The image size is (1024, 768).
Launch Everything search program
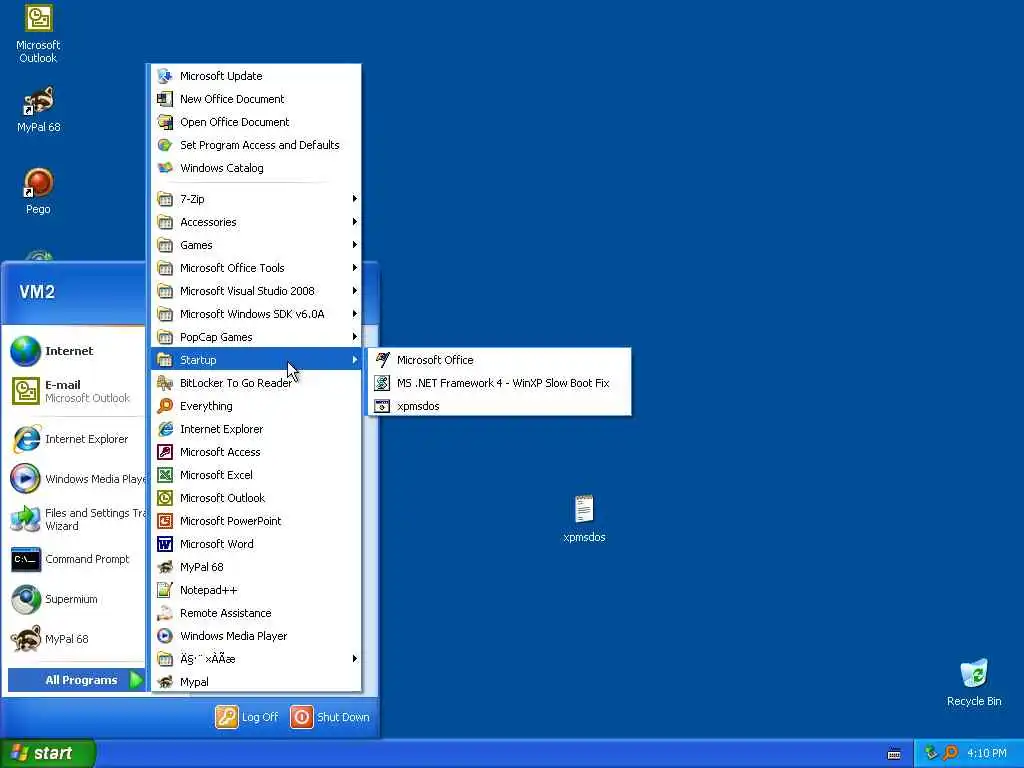click(x=256, y=406)
